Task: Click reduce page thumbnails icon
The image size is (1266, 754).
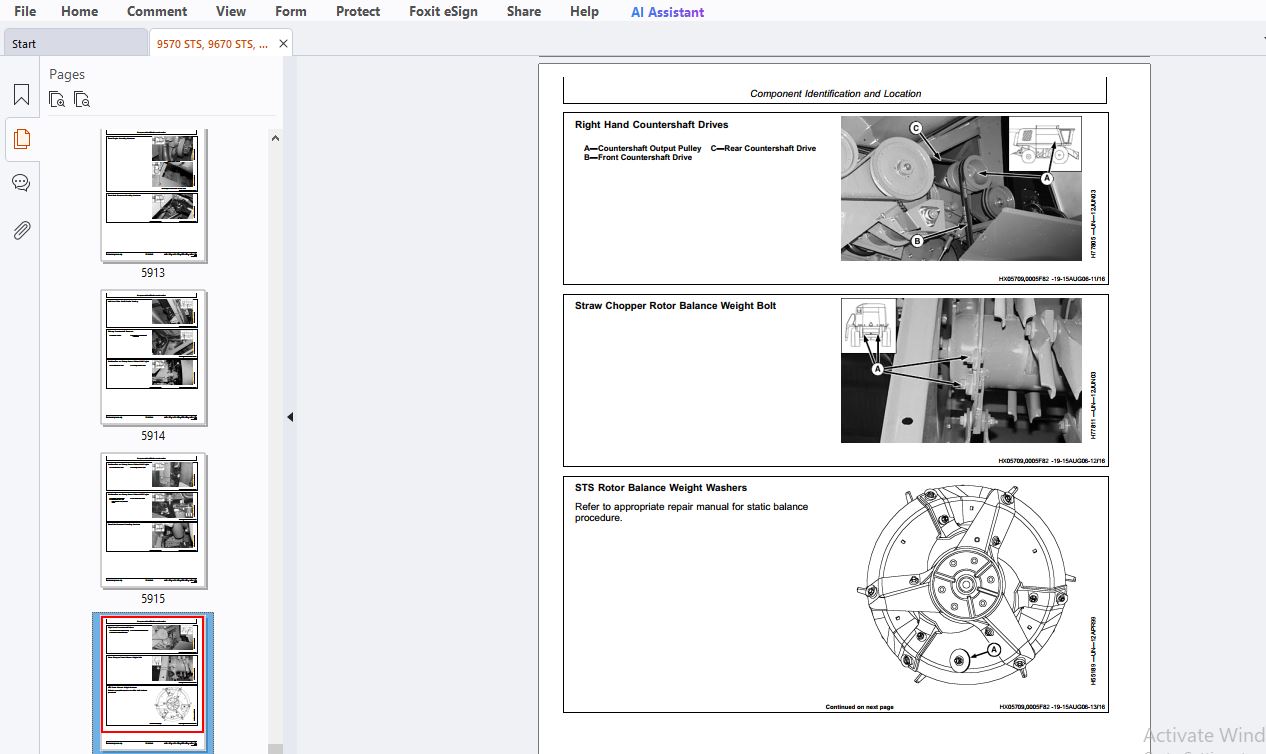Action: coord(82,99)
